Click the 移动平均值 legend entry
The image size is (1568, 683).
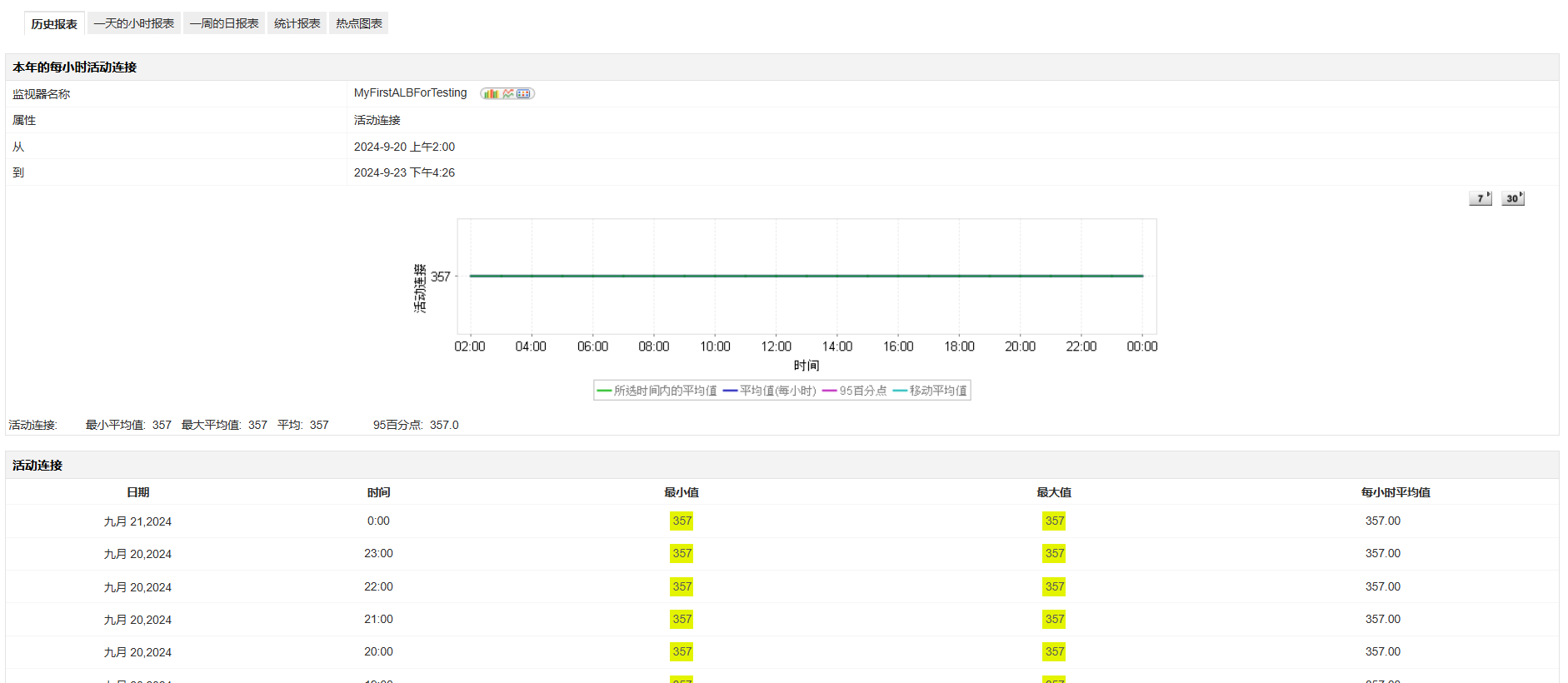pos(930,391)
